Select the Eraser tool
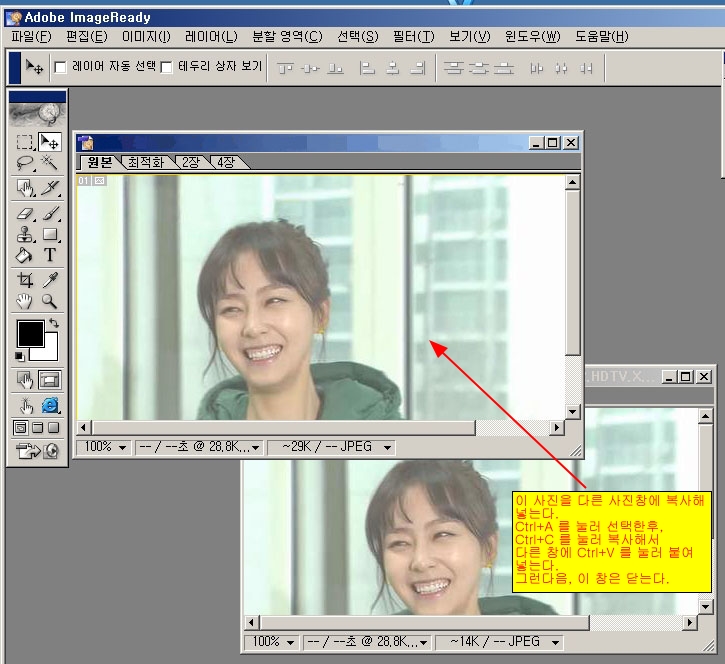 pos(25,214)
